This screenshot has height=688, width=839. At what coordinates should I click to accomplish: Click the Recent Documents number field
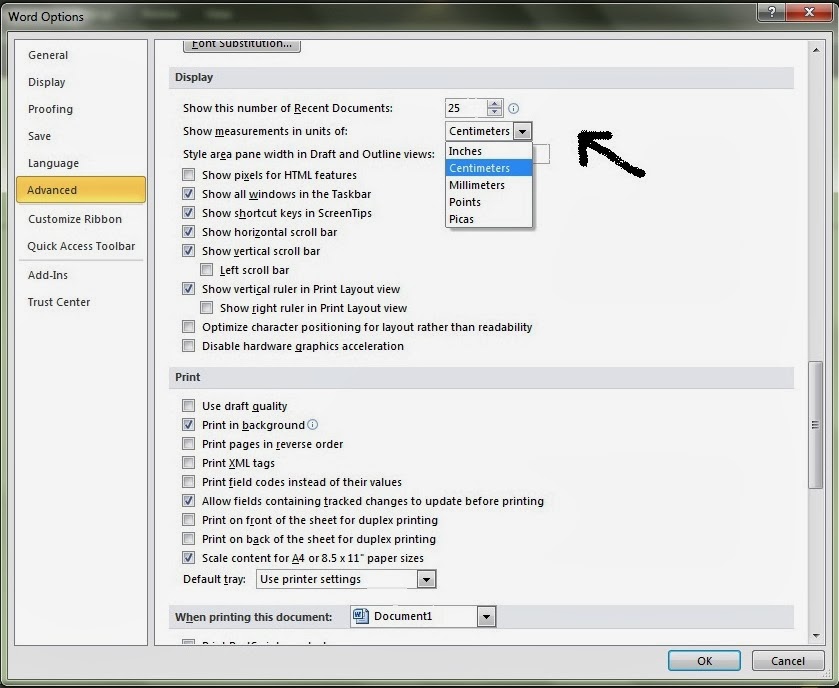coord(466,108)
